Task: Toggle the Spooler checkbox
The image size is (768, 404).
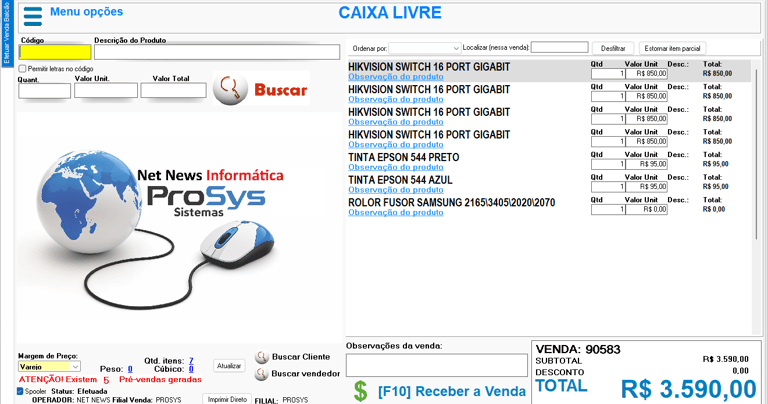Action: tap(20, 391)
